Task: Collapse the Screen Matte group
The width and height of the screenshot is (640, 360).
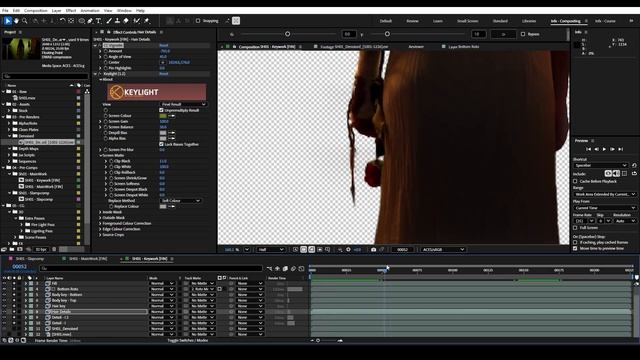Action: 100,156
